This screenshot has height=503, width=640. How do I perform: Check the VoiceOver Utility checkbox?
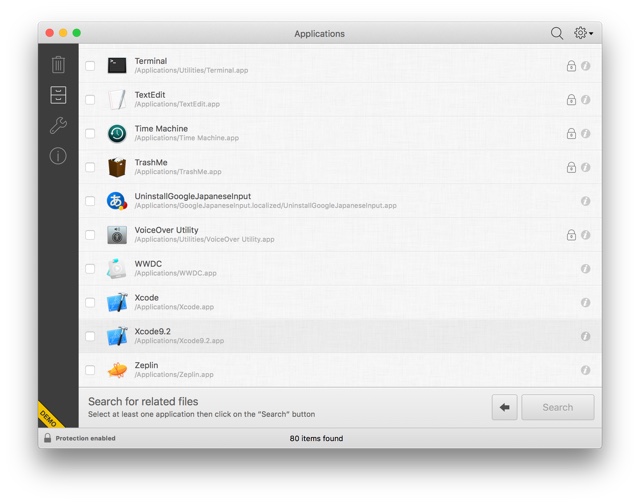click(x=90, y=235)
